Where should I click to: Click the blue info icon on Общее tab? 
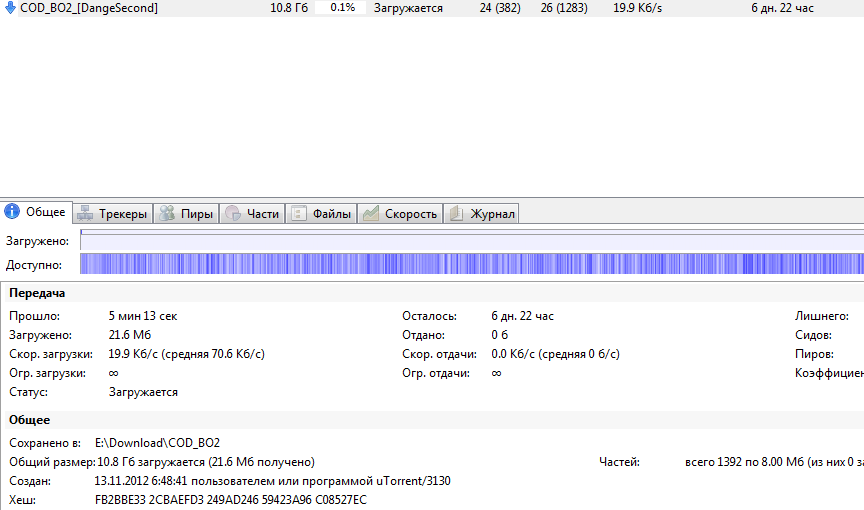click(12, 211)
